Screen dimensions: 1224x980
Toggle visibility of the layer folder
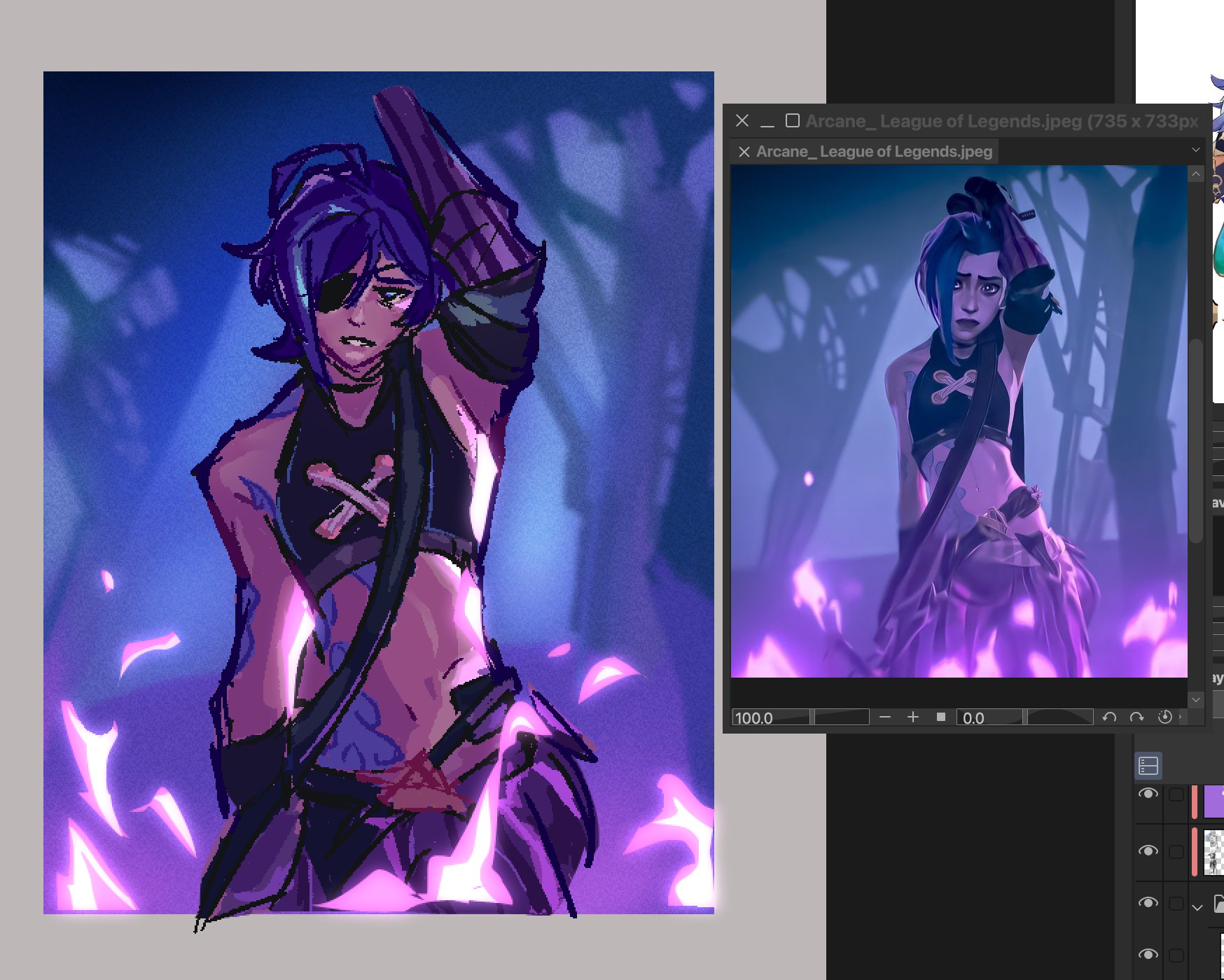[x=1148, y=903]
